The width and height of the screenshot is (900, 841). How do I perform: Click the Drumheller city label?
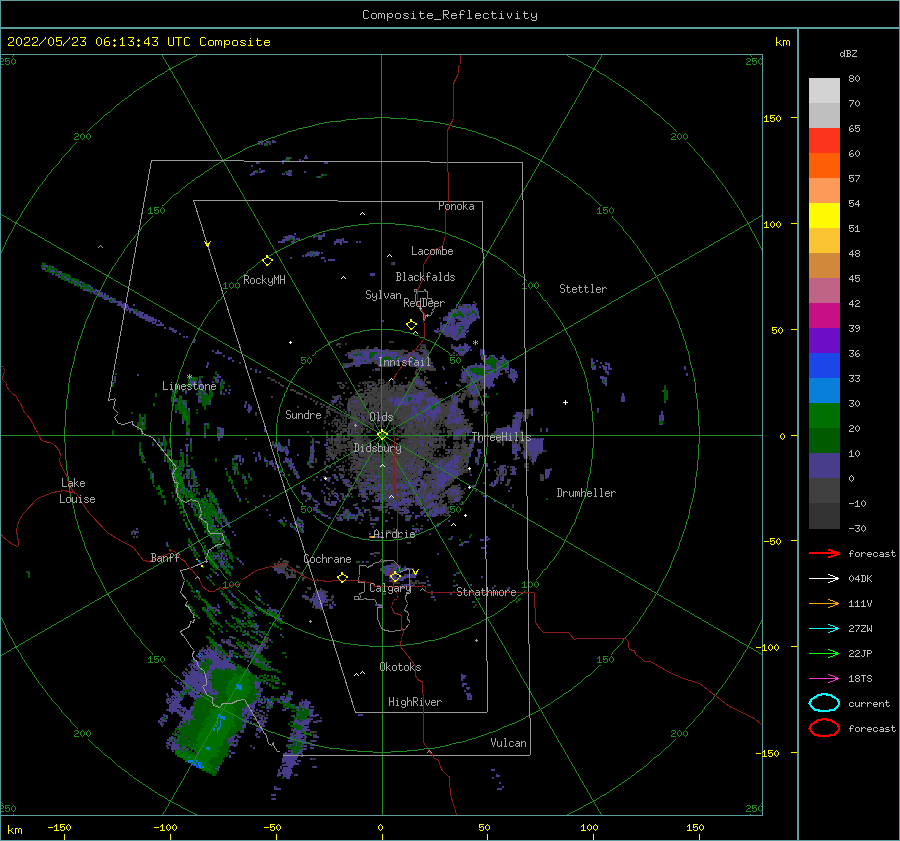(586, 493)
